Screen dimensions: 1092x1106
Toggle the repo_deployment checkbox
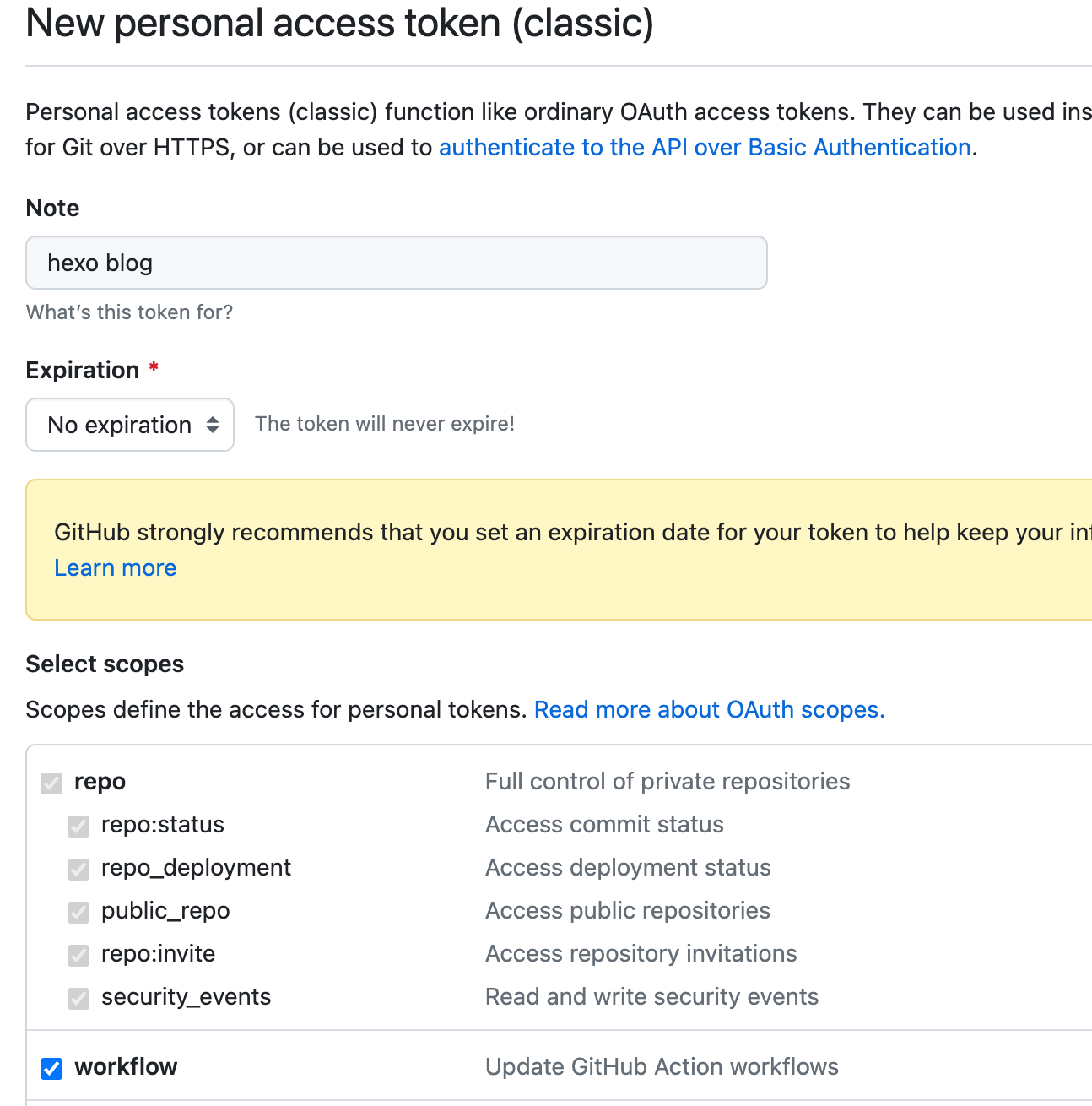pos(78,869)
